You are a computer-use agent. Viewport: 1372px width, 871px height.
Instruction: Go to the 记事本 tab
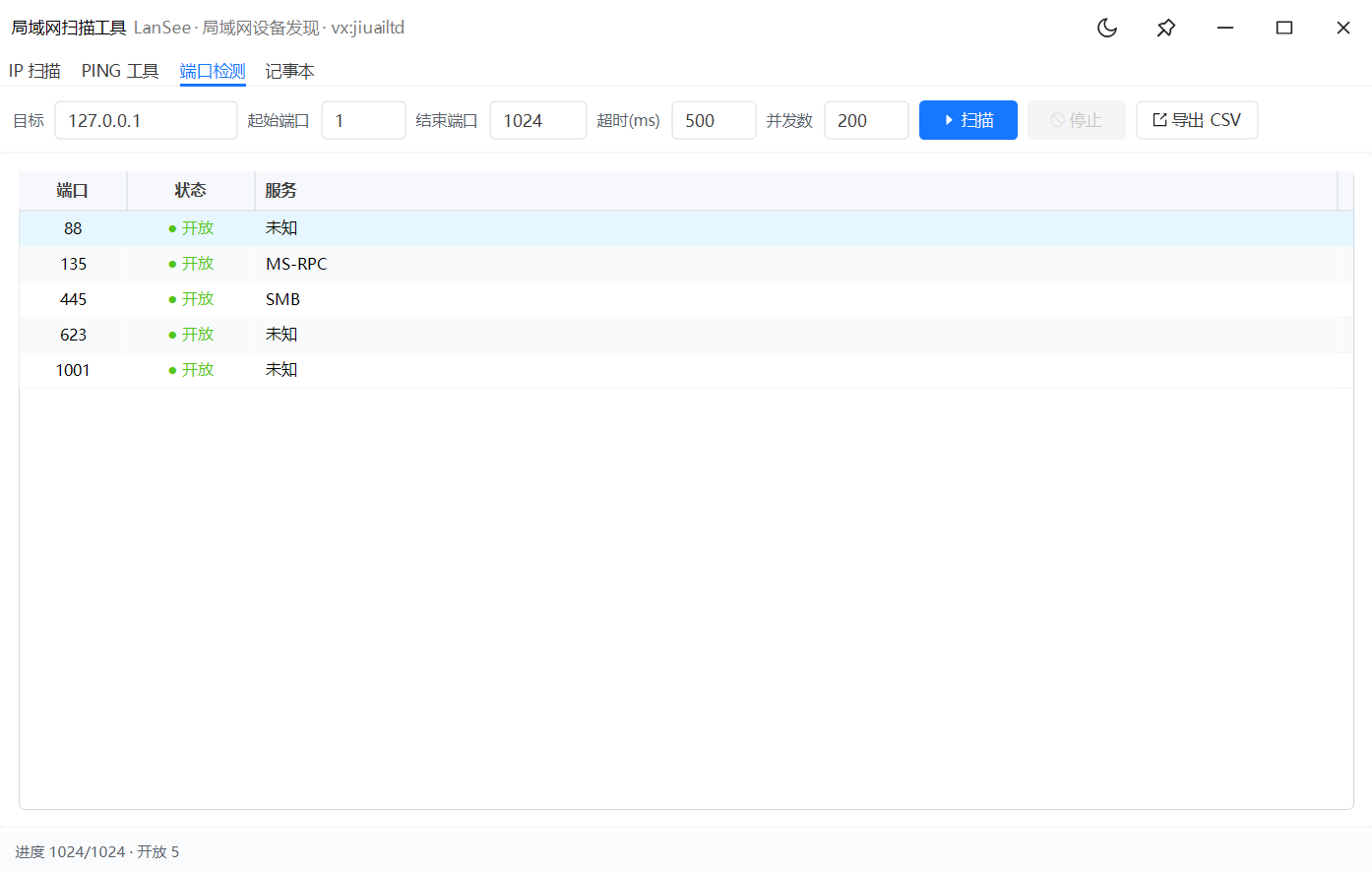(289, 71)
